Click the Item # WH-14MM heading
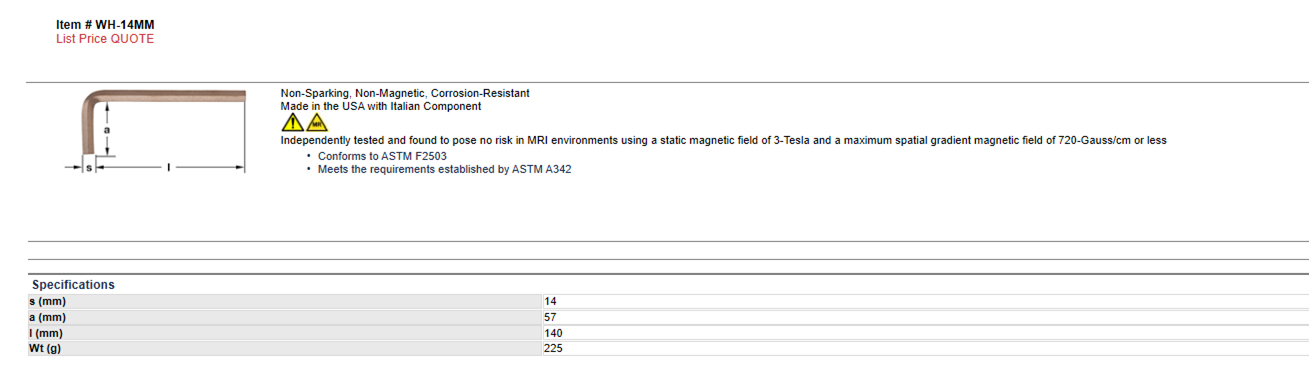 (x=105, y=25)
